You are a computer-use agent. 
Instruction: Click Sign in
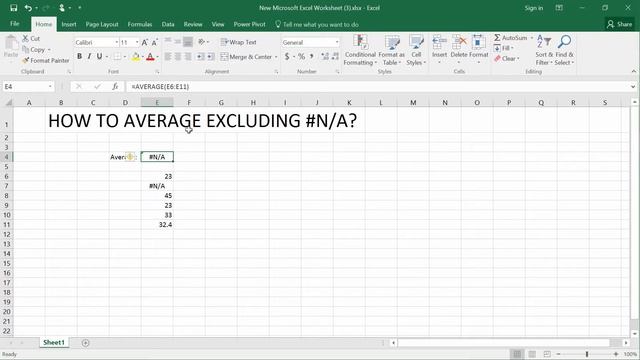click(534, 8)
